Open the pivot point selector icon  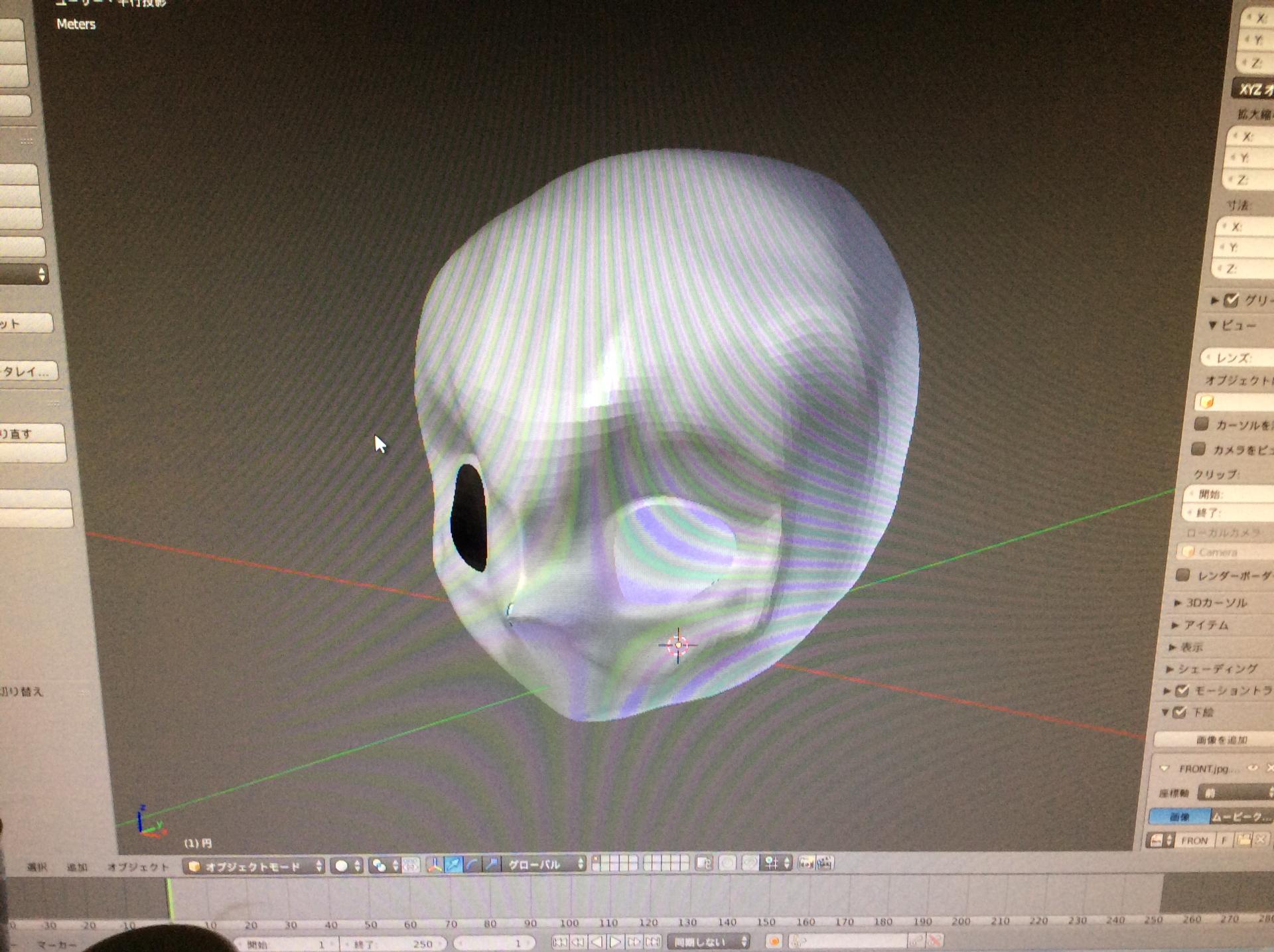coord(386,865)
